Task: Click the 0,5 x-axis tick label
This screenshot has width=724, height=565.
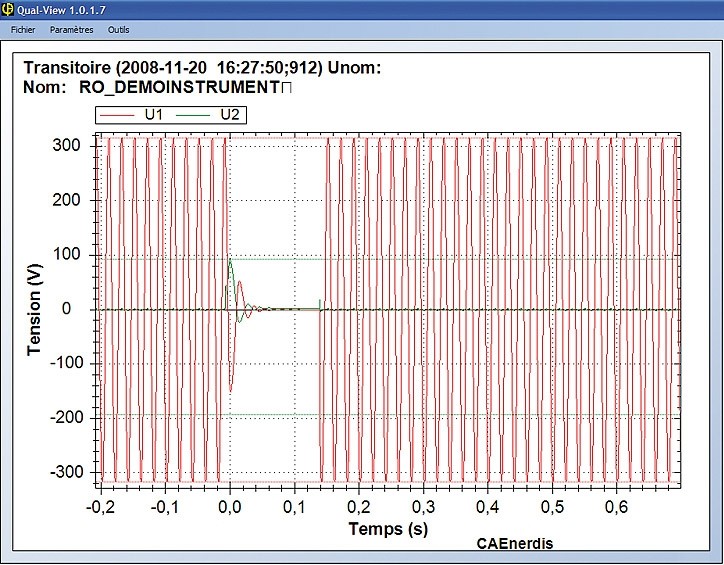Action: pos(553,507)
